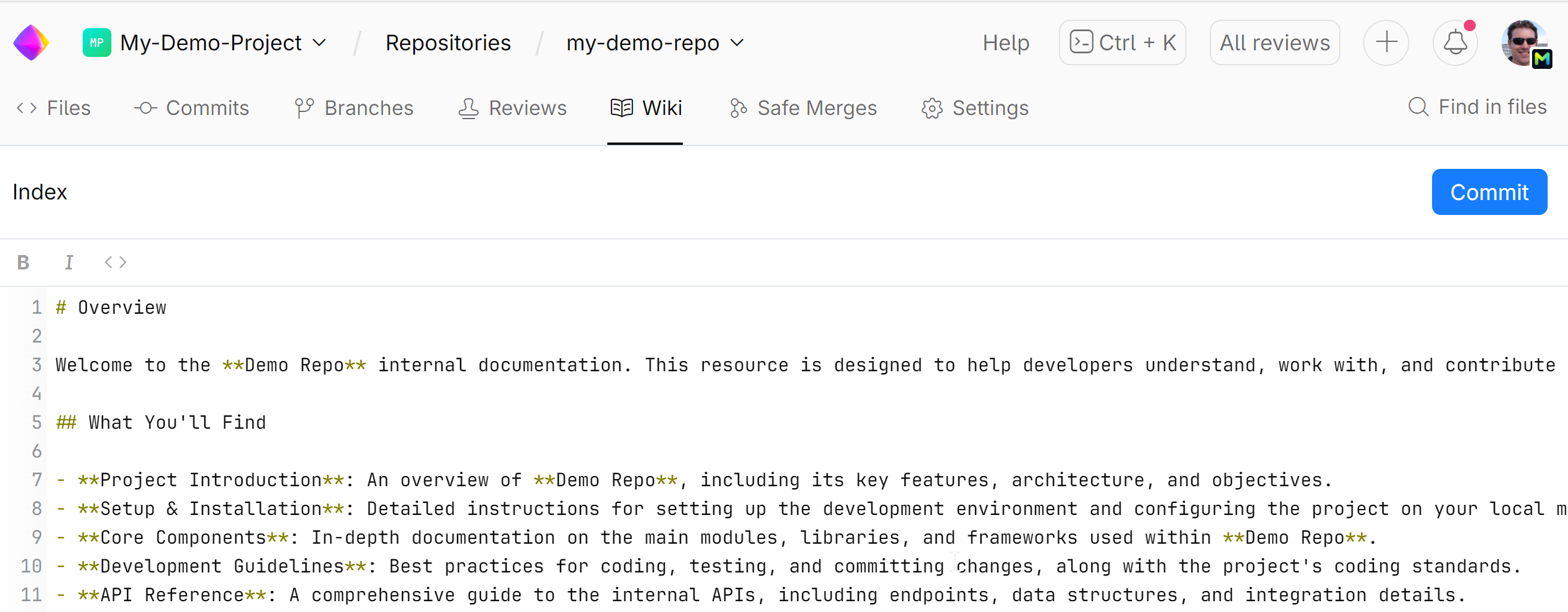Image resolution: width=1568 pixels, height=612 pixels.
Task: Click the Commit button
Action: 1490,192
